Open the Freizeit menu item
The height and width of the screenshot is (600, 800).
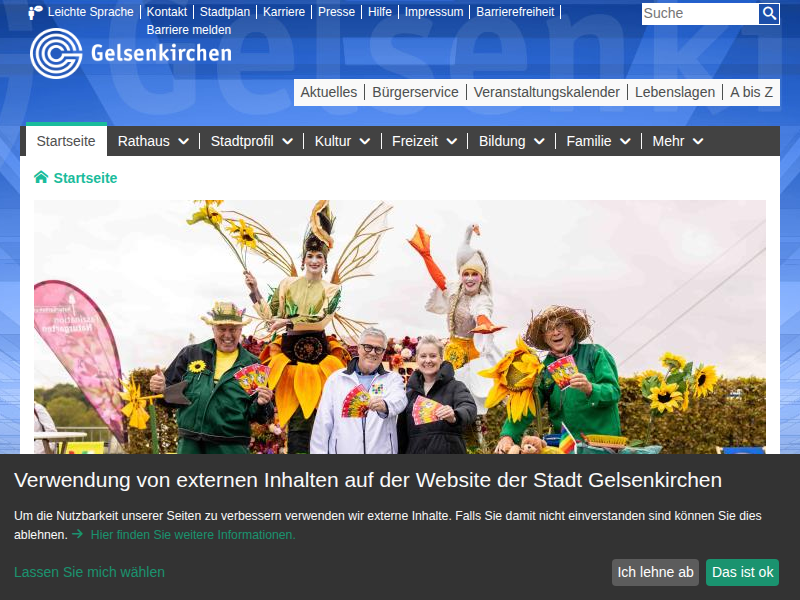(x=415, y=141)
